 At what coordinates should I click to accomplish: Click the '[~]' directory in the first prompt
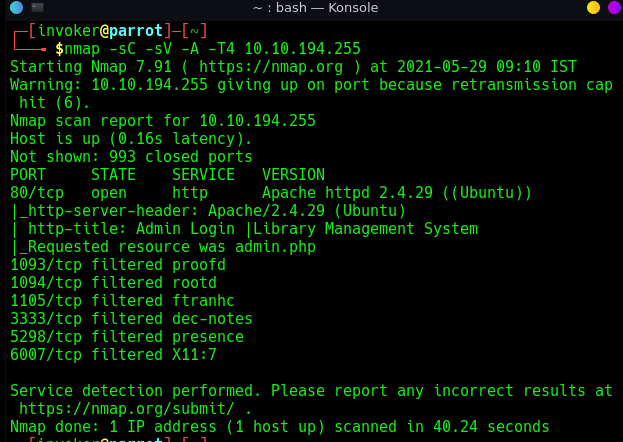coord(194,31)
